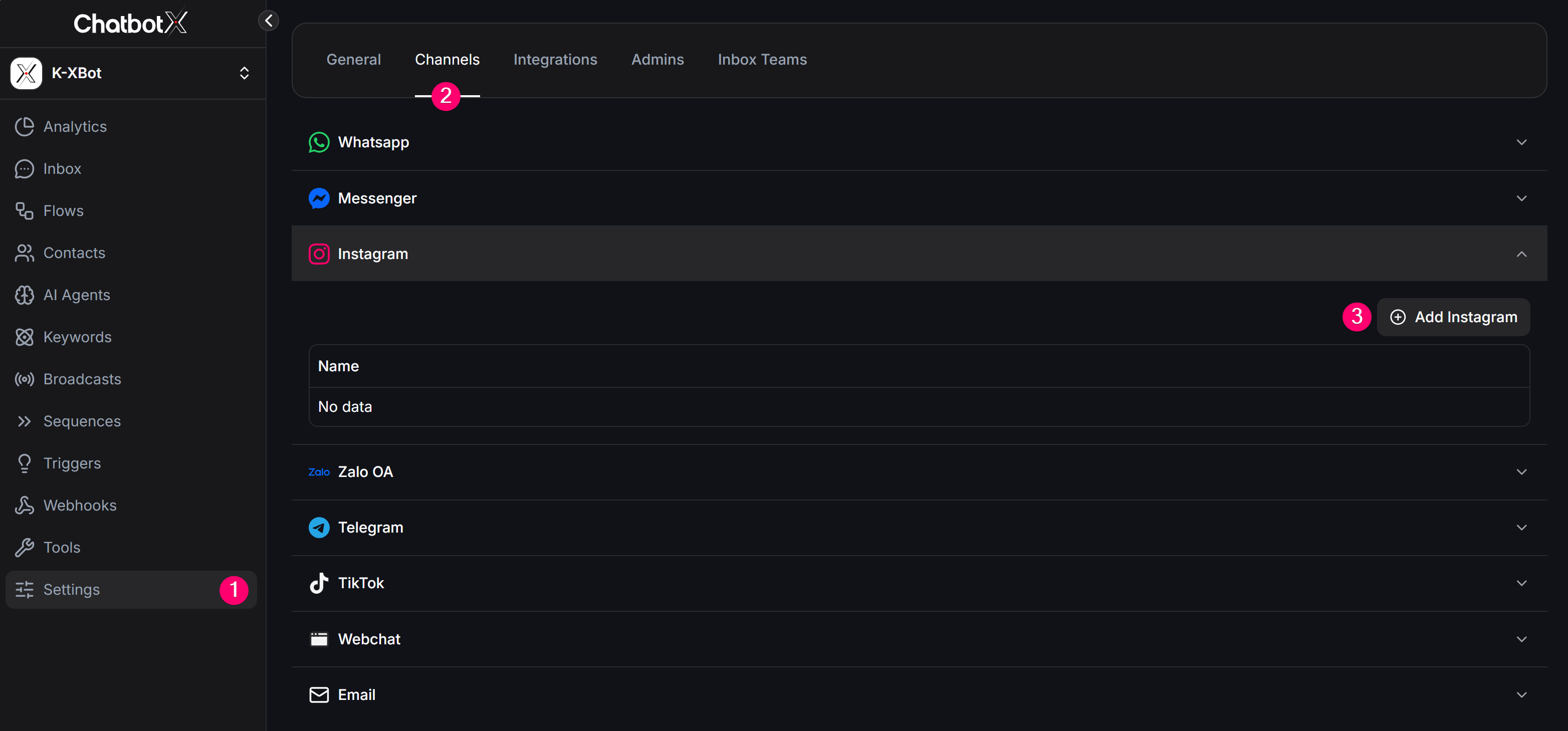The image size is (1568, 731).
Task: Click the Settings sliders icon
Action: click(25, 589)
